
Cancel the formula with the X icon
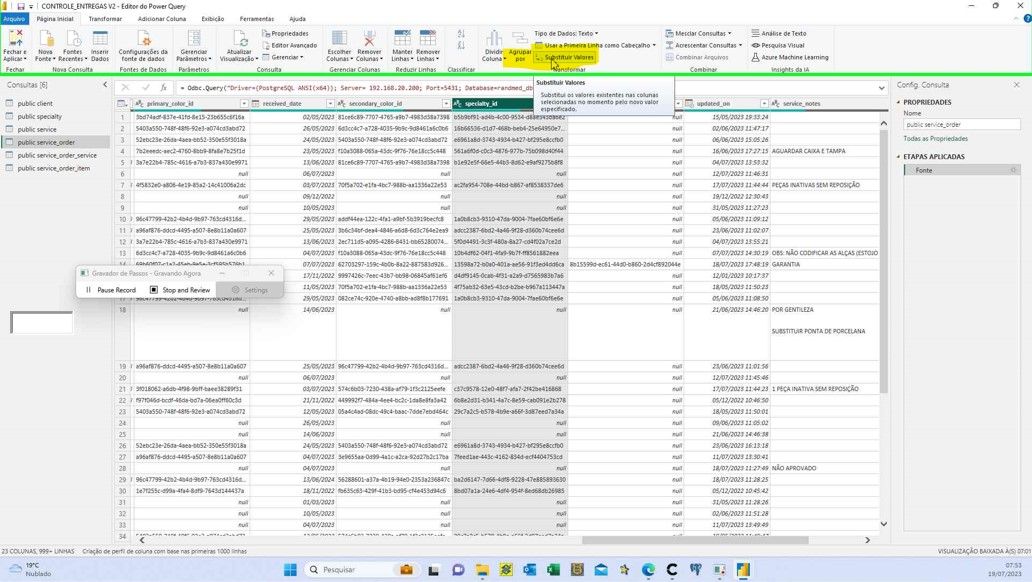click(x=126, y=87)
